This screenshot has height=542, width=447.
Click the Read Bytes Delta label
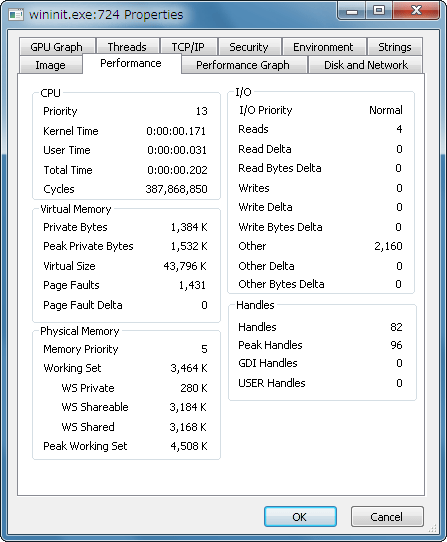280,168
